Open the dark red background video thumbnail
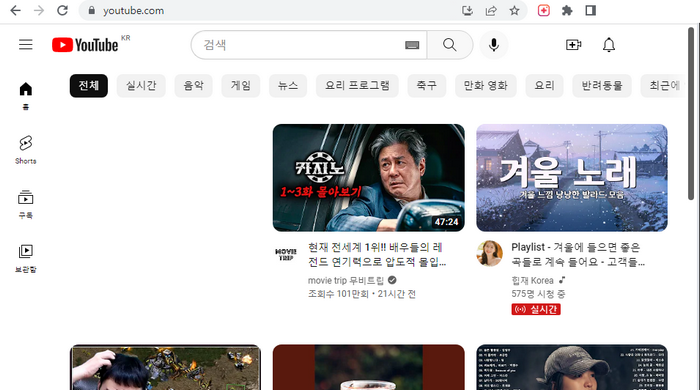 pos(369,367)
